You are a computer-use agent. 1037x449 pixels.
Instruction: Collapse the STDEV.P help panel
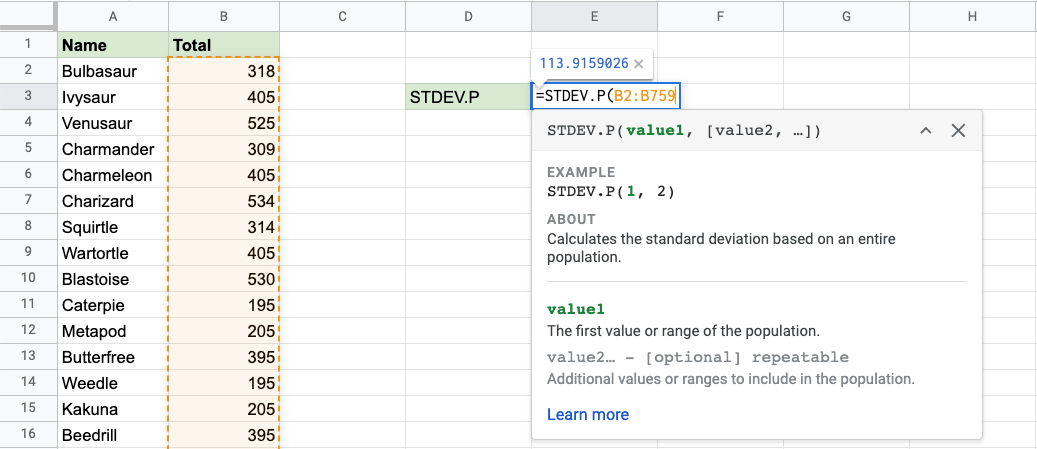tap(925, 131)
